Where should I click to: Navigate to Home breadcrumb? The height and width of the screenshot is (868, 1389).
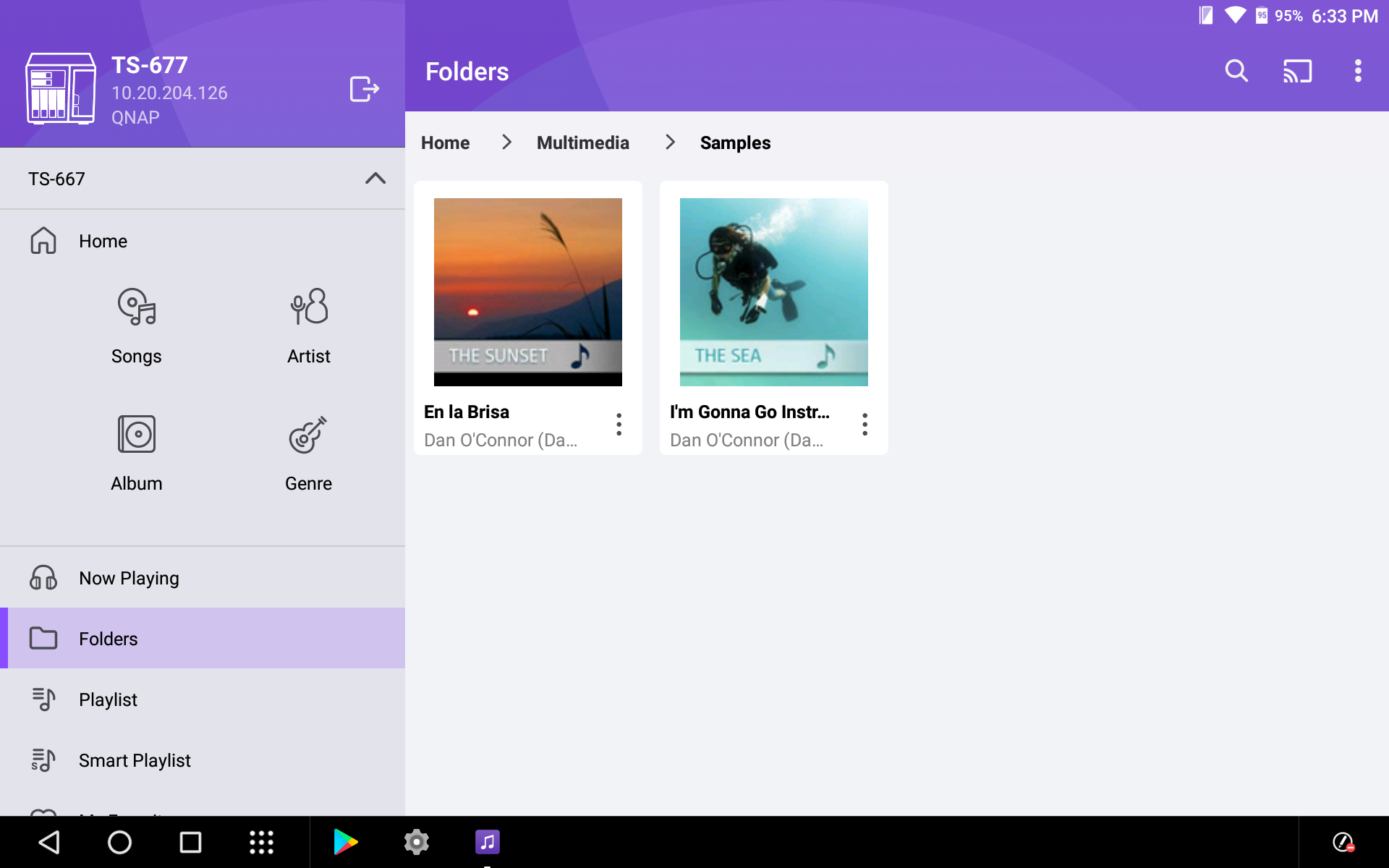[446, 142]
